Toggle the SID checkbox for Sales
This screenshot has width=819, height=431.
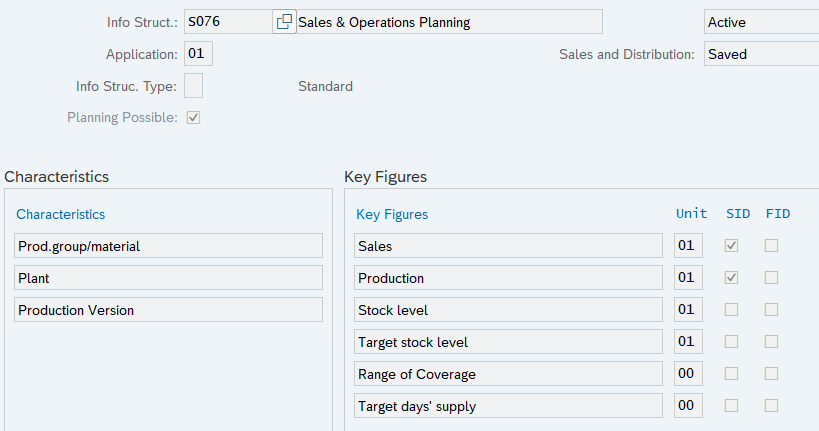tap(732, 246)
